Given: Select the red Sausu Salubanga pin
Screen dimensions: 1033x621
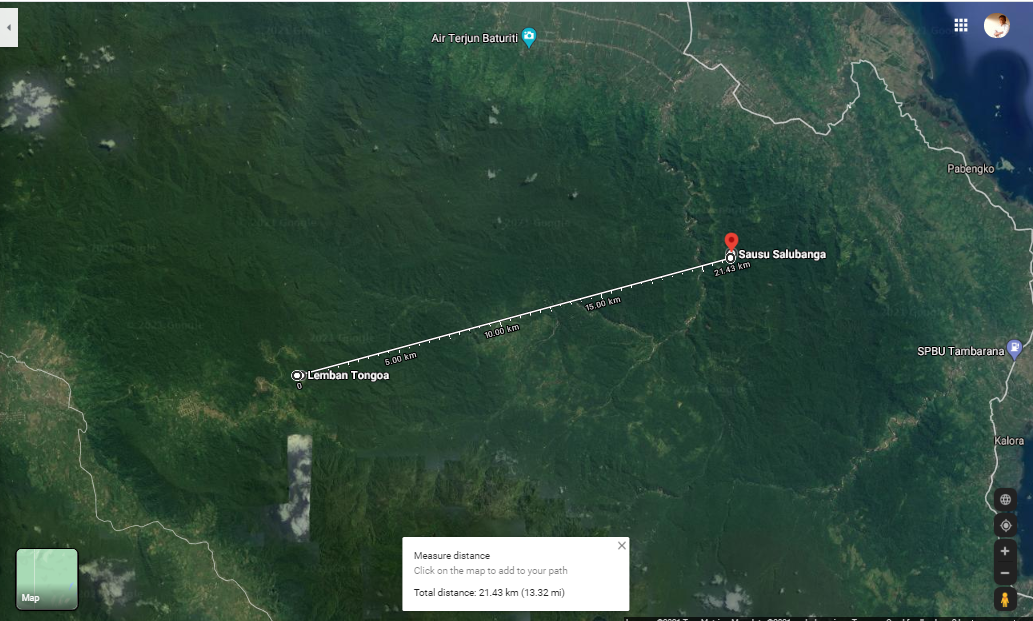Looking at the screenshot, I should 731,241.
